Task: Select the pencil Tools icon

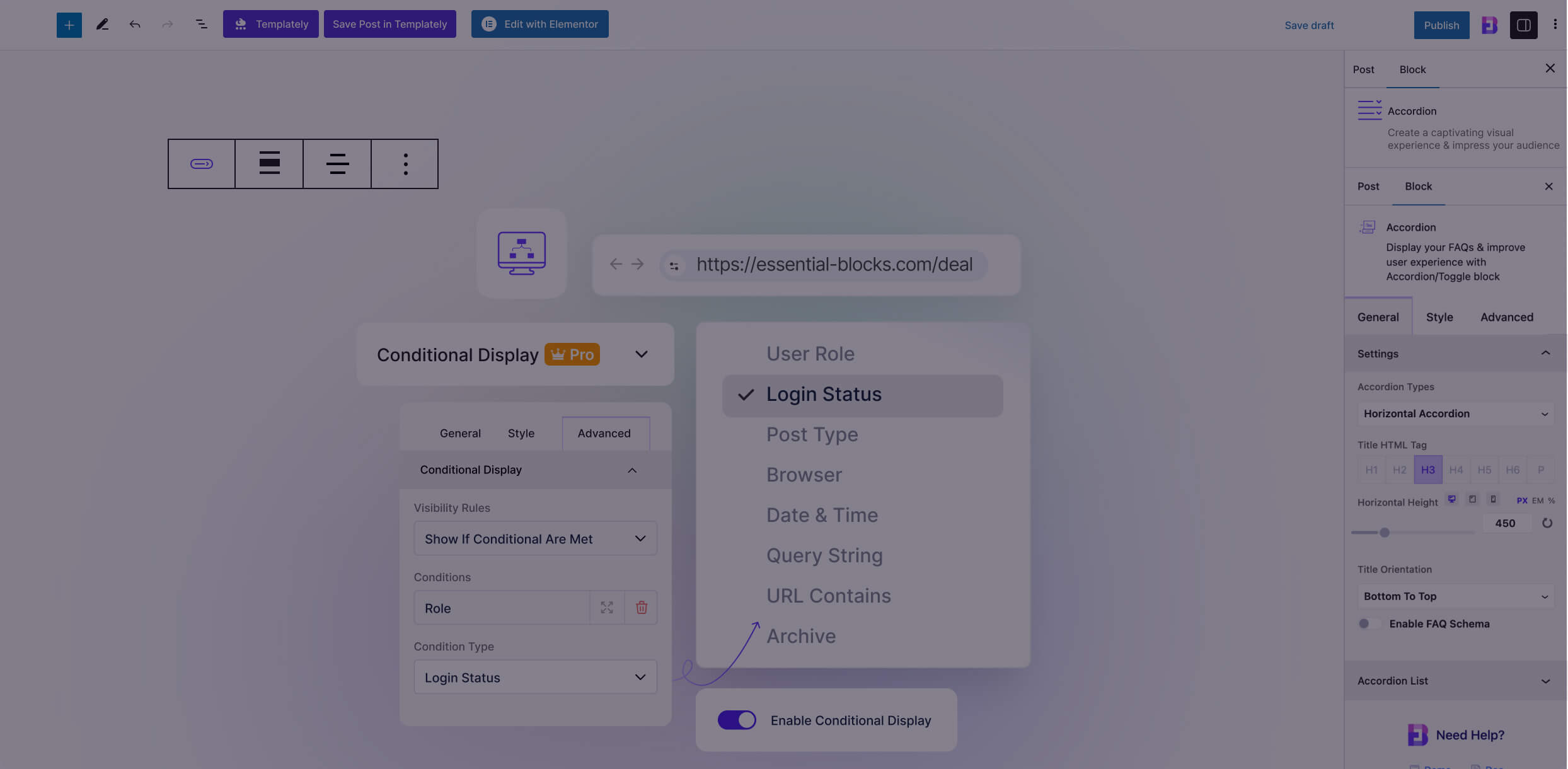Action: pyautogui.click(x=102, y=25)
